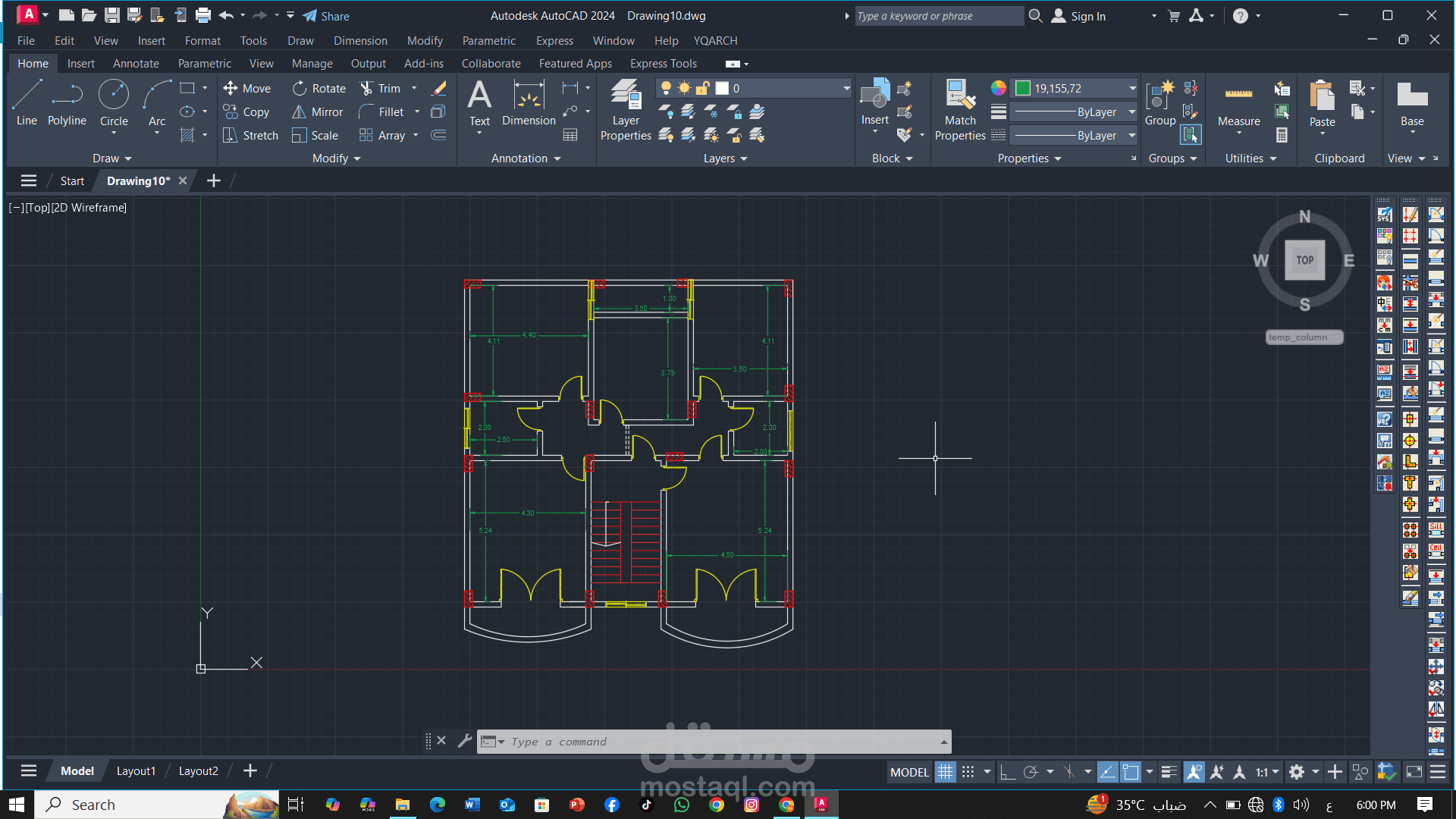Activate the Rotate command
The image size is (1456, 819).
319,89
